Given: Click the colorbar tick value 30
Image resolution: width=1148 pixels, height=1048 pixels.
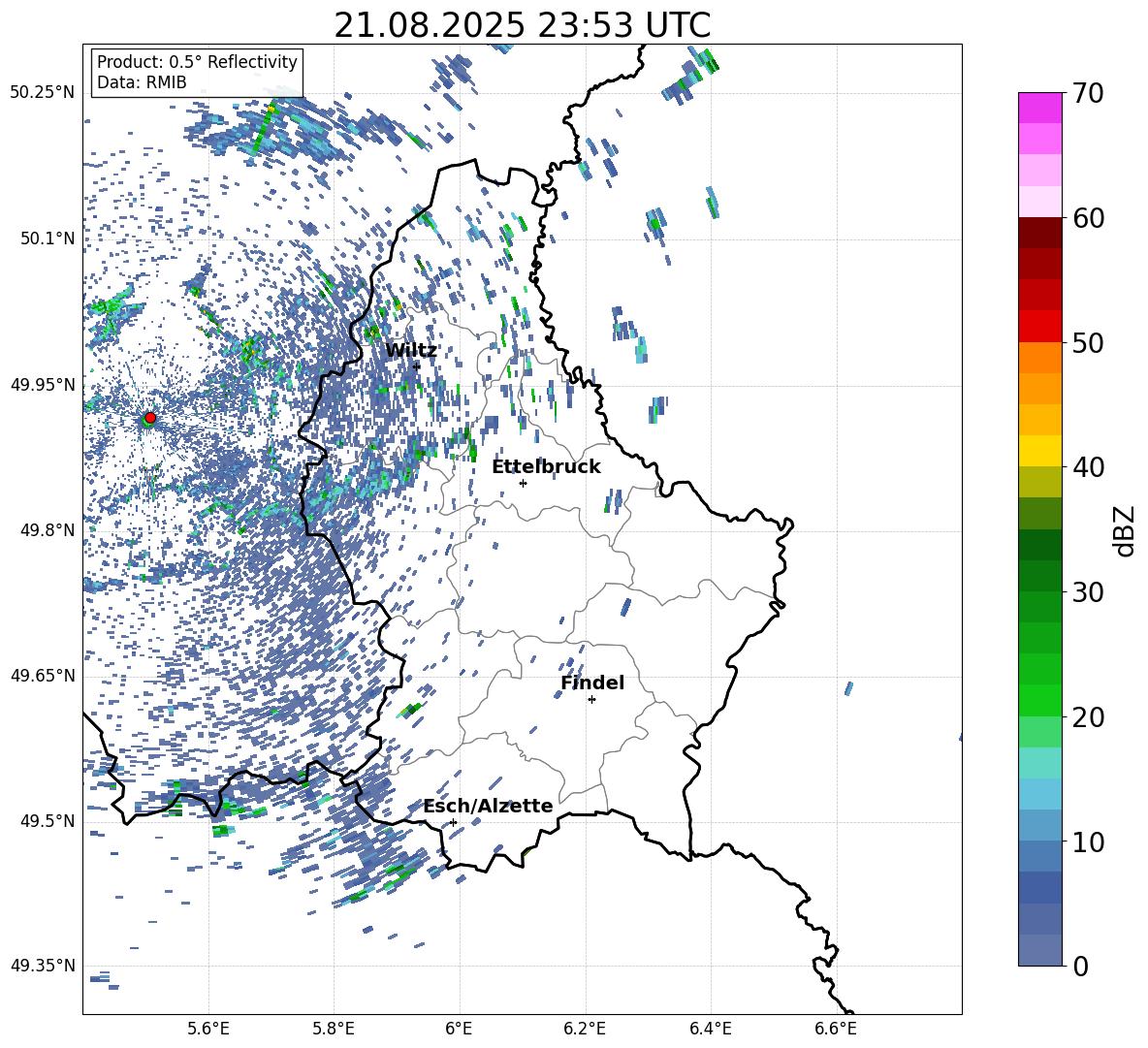Looking at the screenshot, I should [1088, 592].
